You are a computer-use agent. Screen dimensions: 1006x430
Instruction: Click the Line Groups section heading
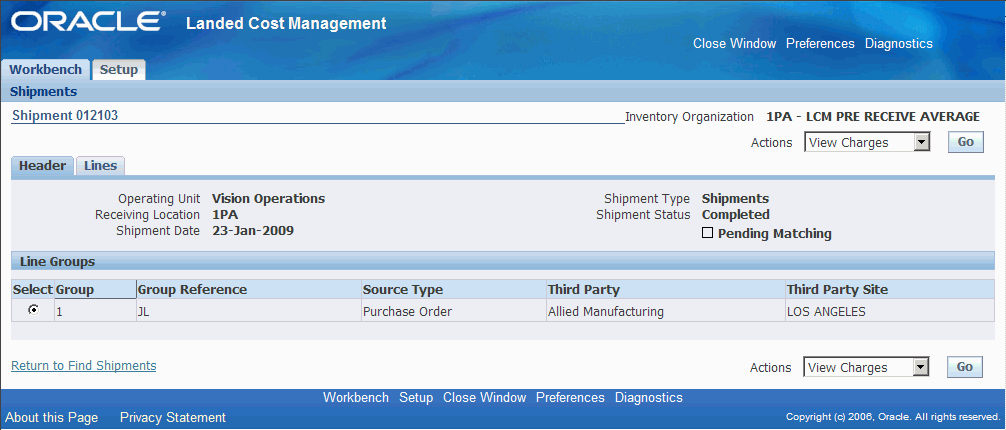coord(58,261)
